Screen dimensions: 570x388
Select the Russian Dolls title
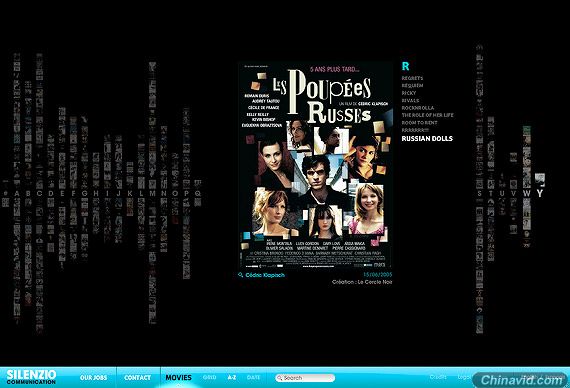click(427, 139)
